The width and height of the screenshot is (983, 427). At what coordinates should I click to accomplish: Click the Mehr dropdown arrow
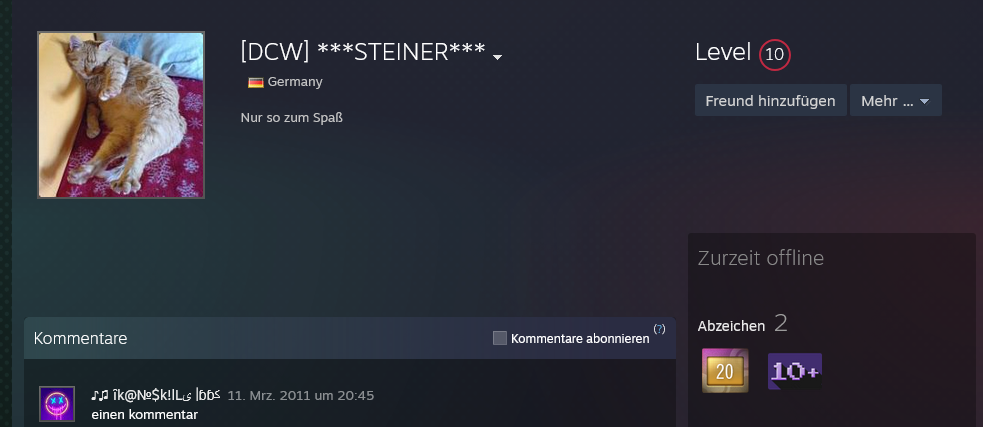pos(924,102)
